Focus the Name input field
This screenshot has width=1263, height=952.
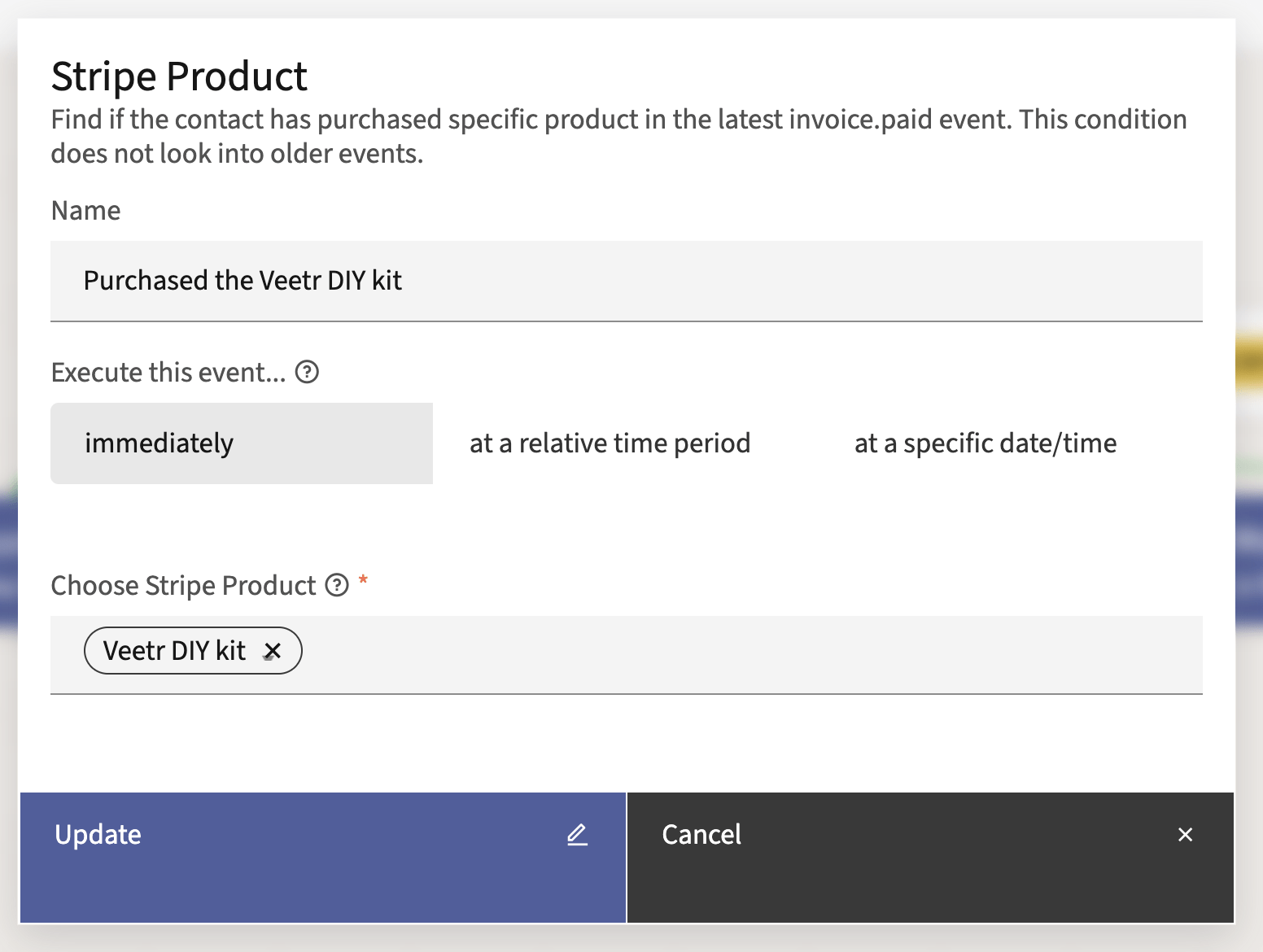click(626, 281)
